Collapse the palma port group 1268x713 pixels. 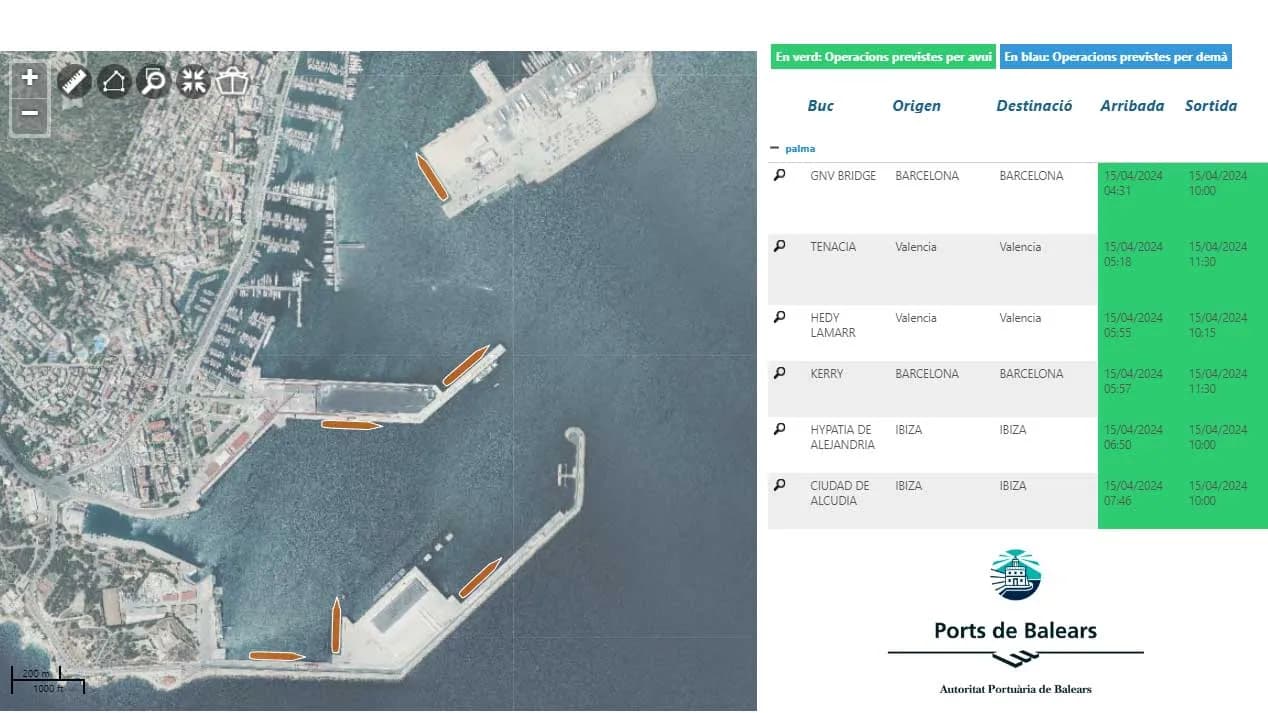point(774,148)
